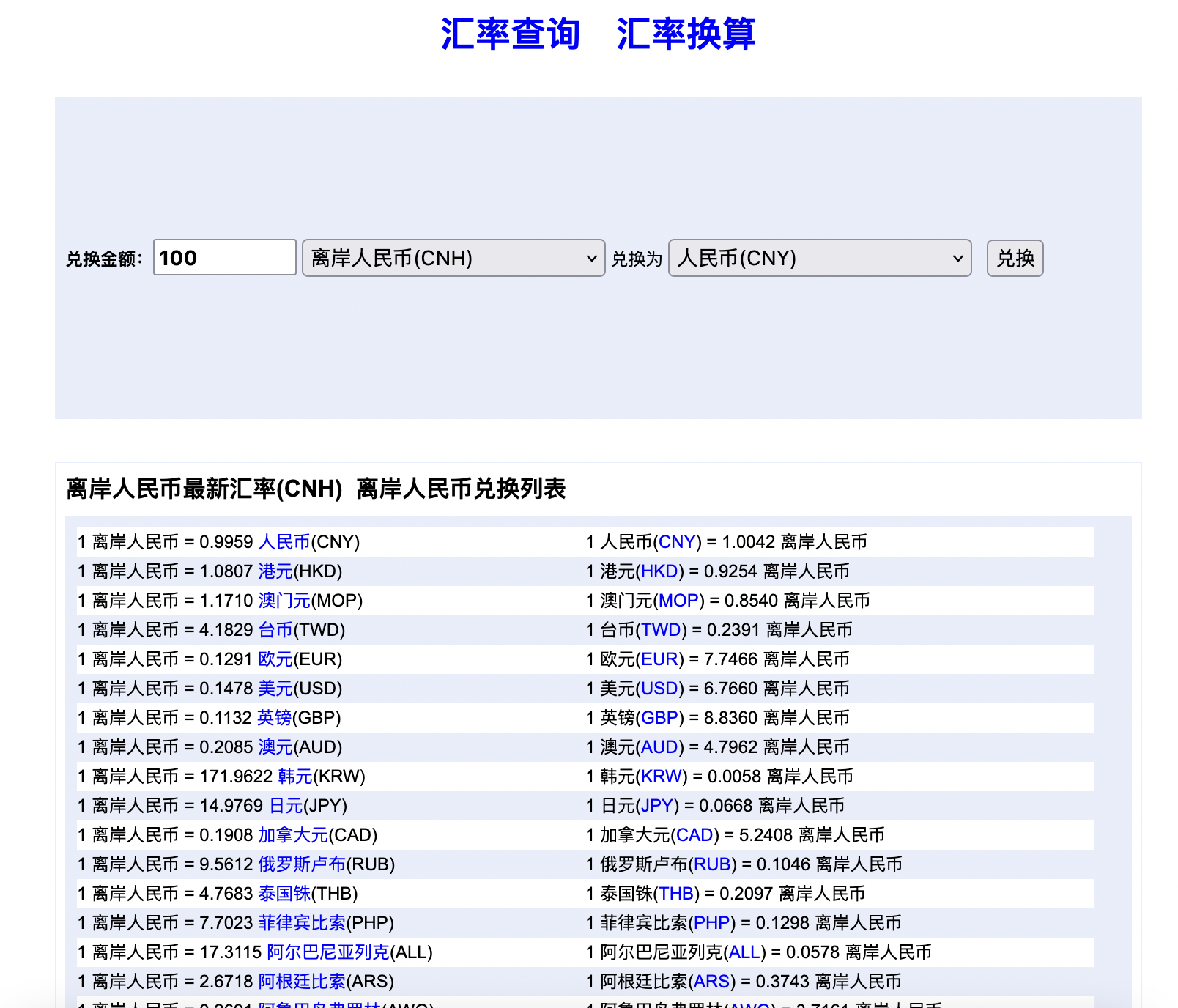Click the 澳门元 MOP link
Viewport: 1178px width, 1008px height.
pyautogui.click(x=286, y=601)
